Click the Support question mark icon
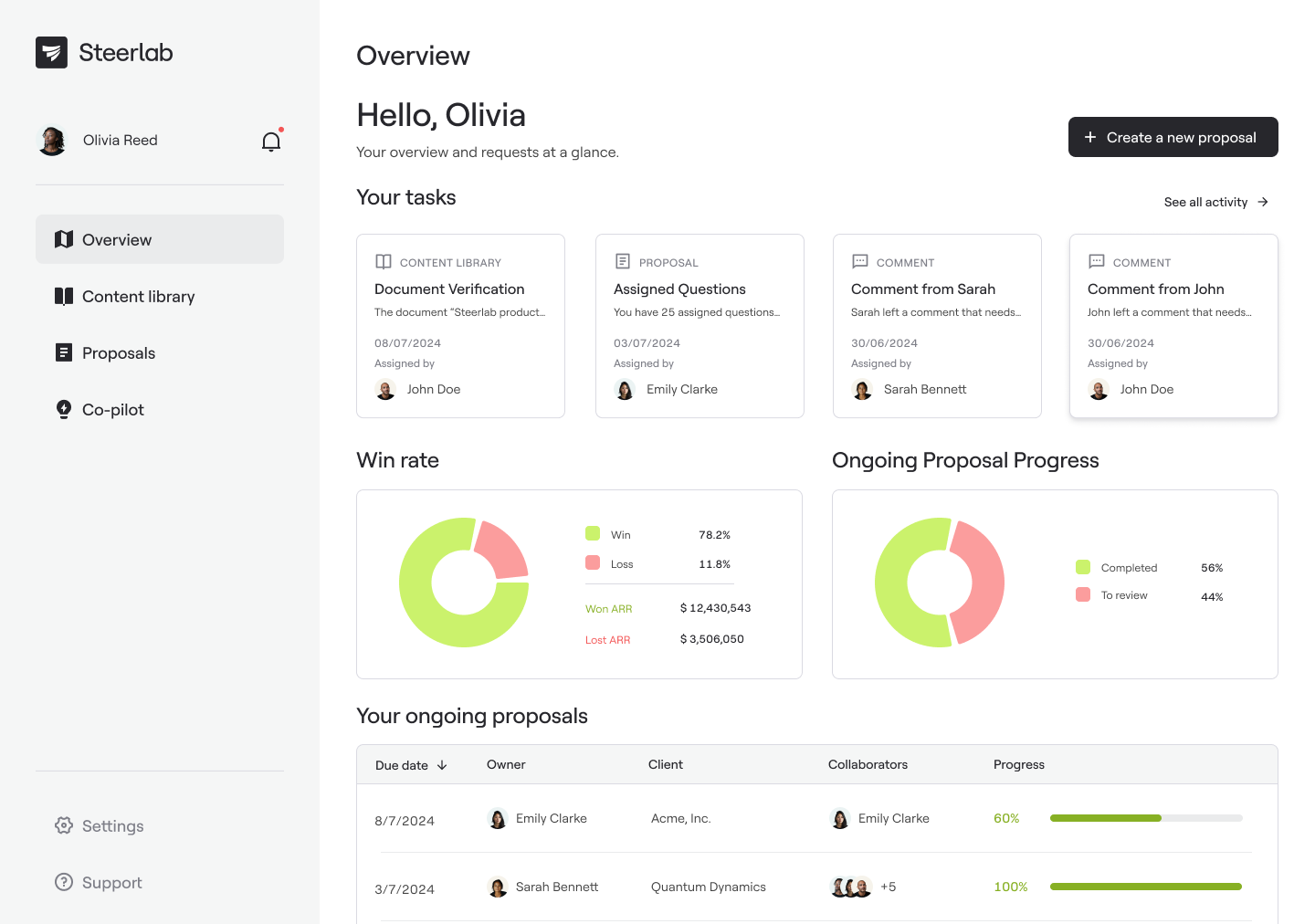The width and height of the screenshot is (1315, 924). click(64, 882)
